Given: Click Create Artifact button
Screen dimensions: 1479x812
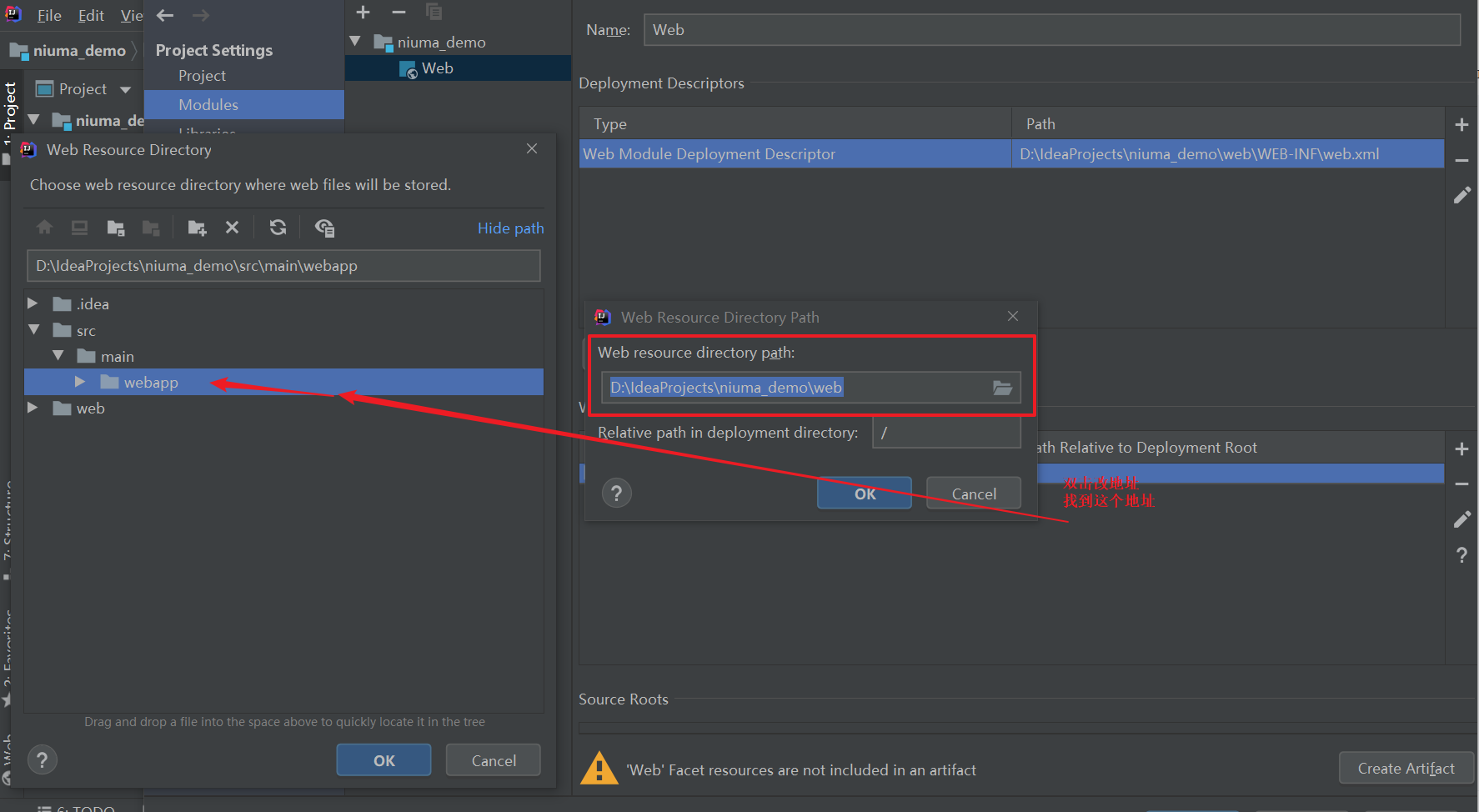Looking at the screenshot, I should coord(1406,768).
